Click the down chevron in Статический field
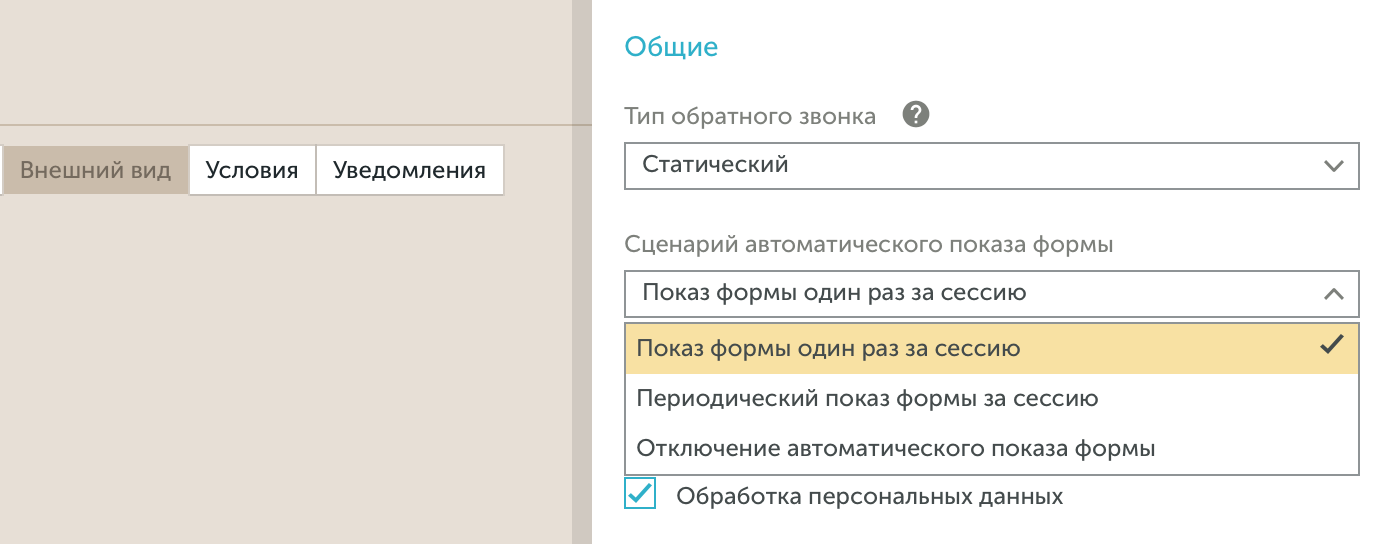This screenshot has height=544, width=1376. coord(1333,166)
